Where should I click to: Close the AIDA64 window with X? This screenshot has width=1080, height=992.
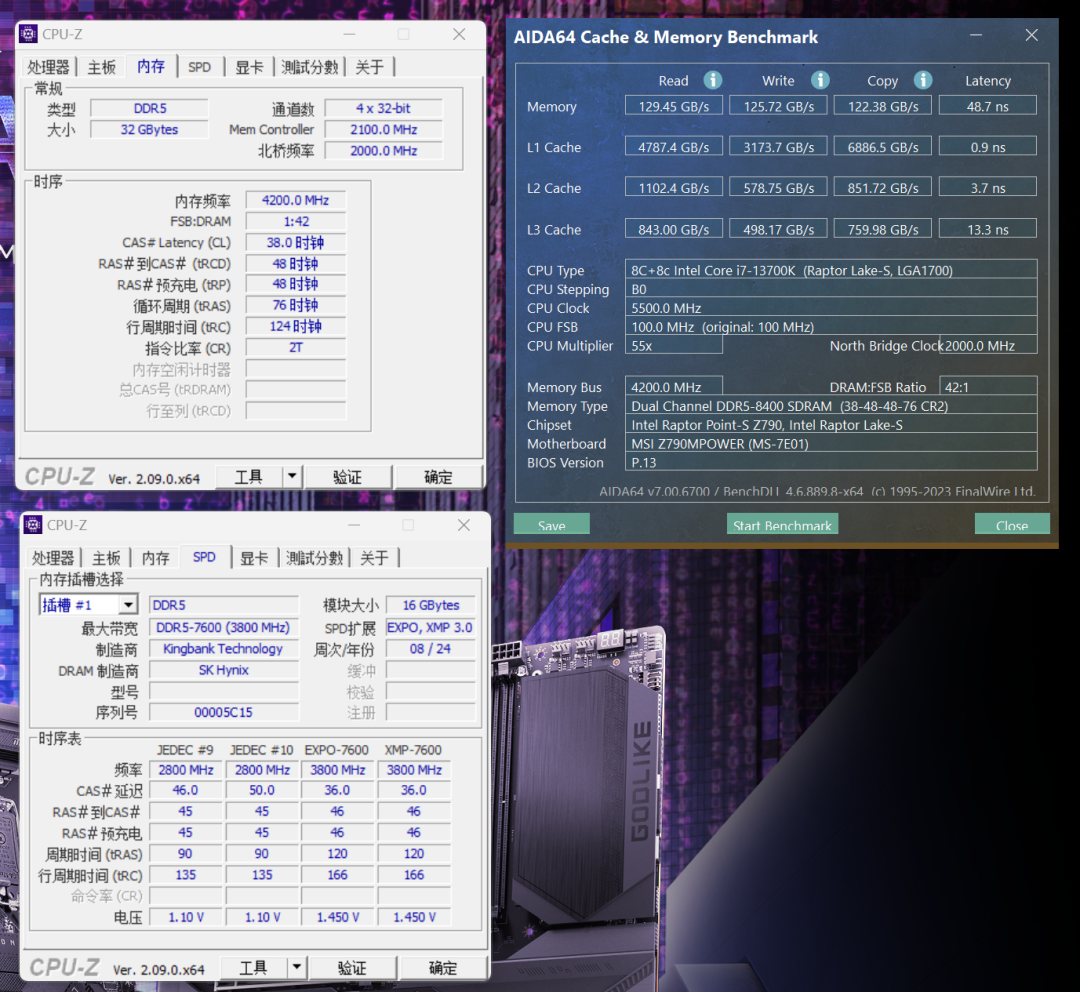(x=1031, y=35)
